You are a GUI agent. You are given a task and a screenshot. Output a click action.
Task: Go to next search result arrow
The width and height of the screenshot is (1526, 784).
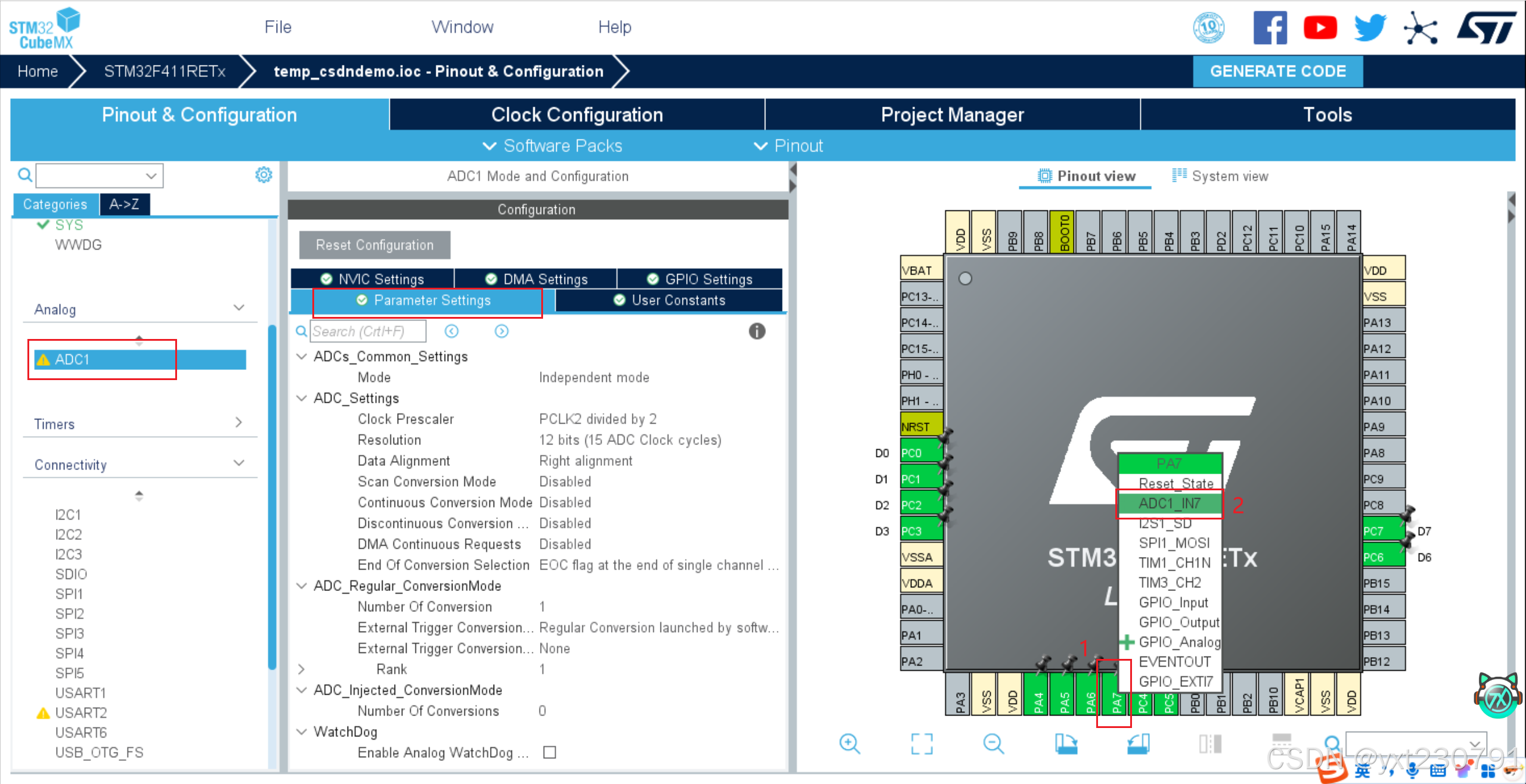click(501, 331)
